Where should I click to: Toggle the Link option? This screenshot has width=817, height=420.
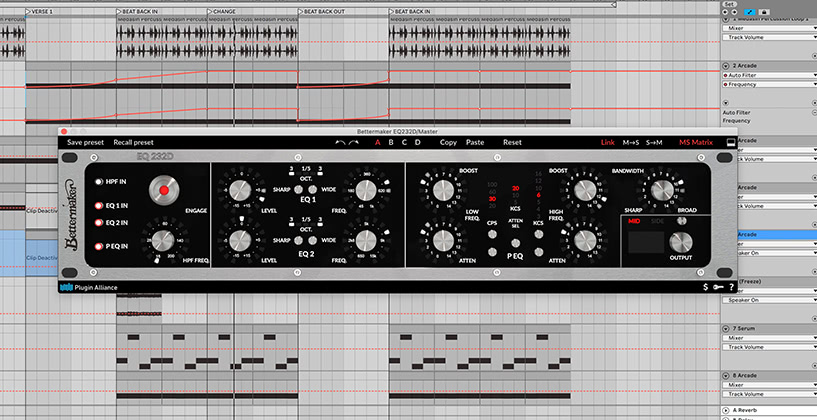coord(608,142)
